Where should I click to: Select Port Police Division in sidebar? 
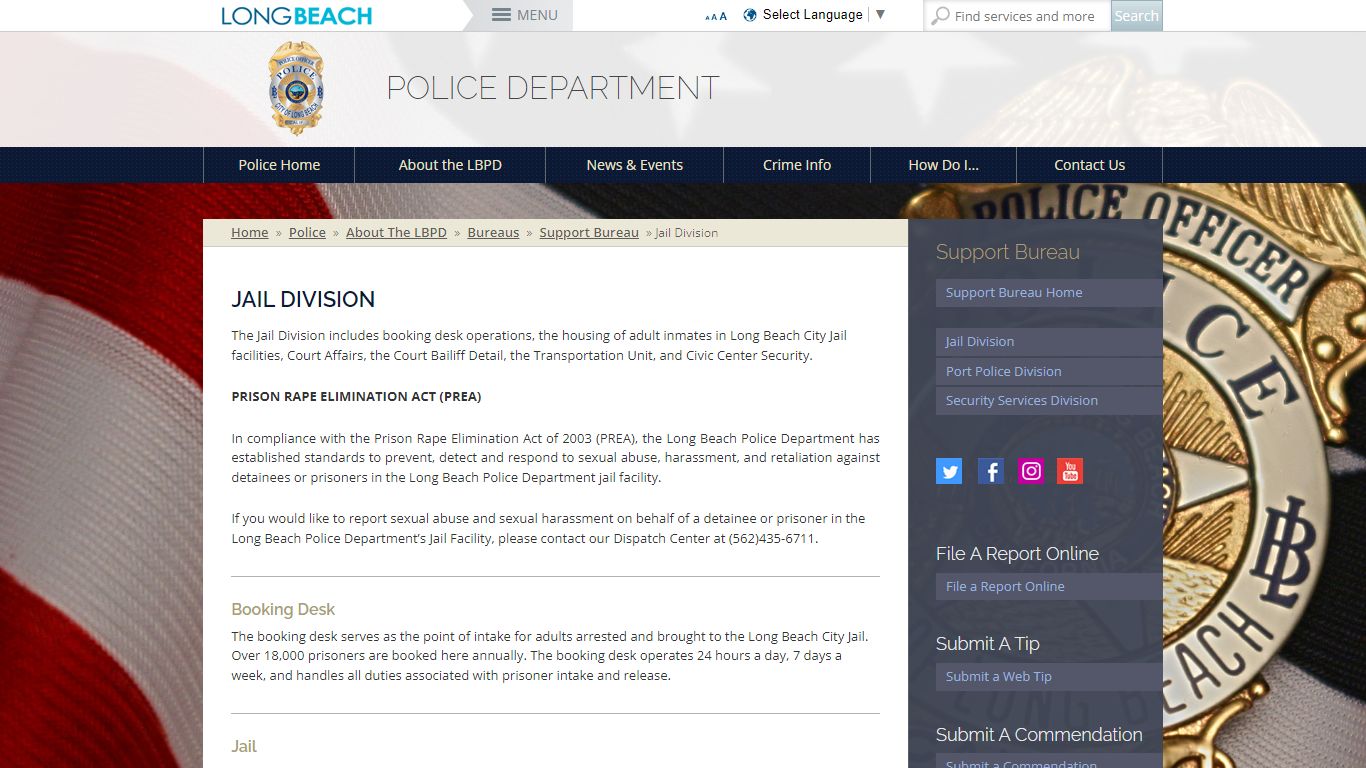(x=1002, y=371)
